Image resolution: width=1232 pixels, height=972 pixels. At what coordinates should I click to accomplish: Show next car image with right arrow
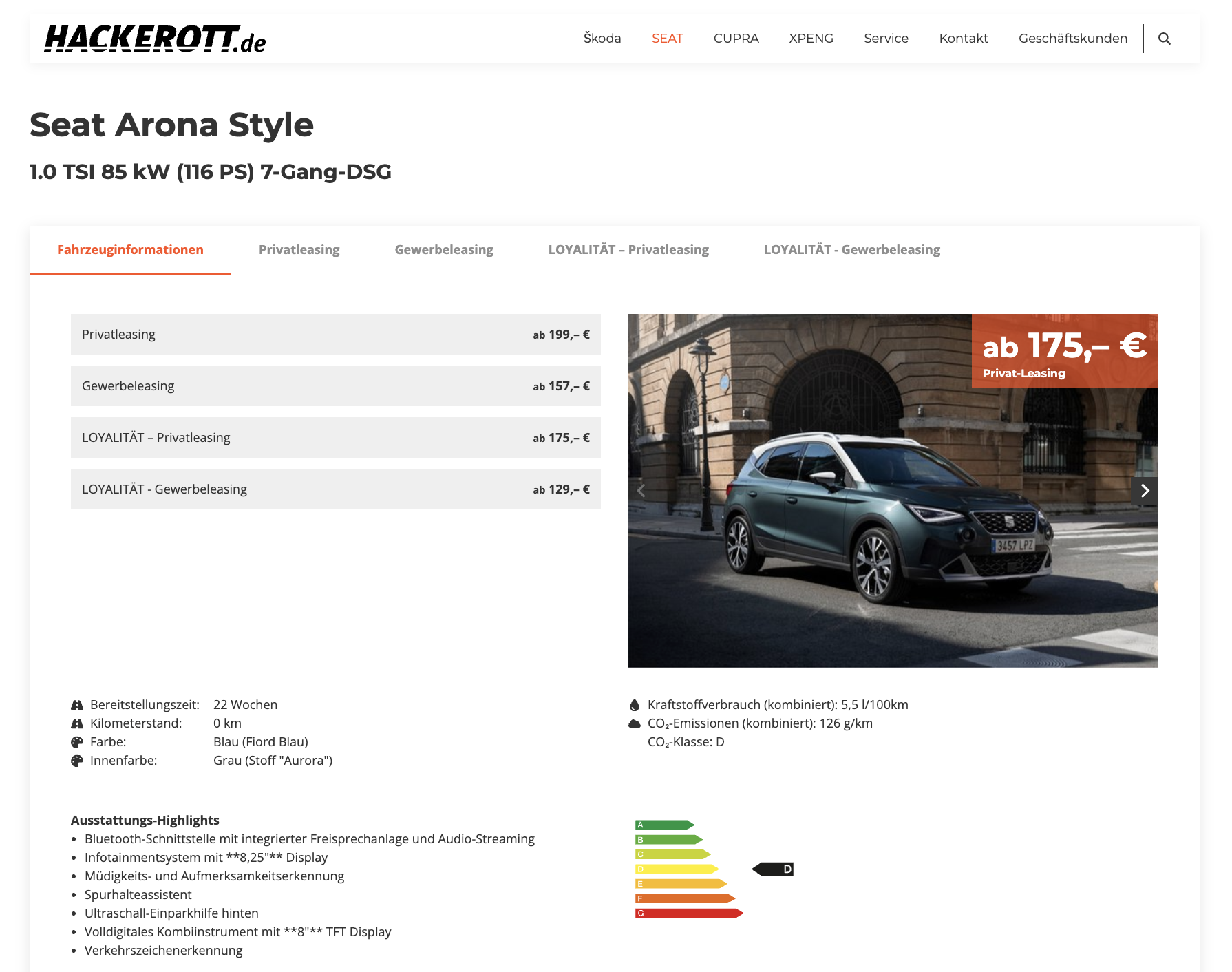tap(1145, 491)
